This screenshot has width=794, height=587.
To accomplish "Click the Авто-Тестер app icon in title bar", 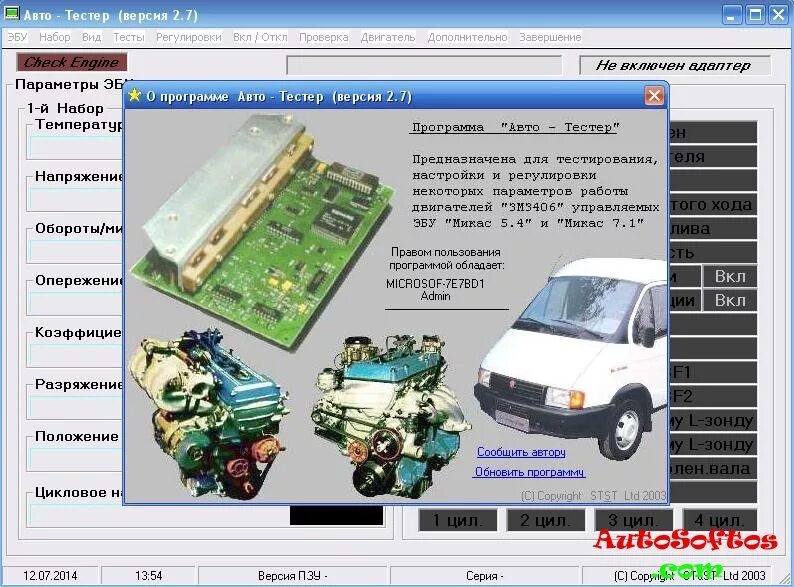I will [x=11, y=14].
